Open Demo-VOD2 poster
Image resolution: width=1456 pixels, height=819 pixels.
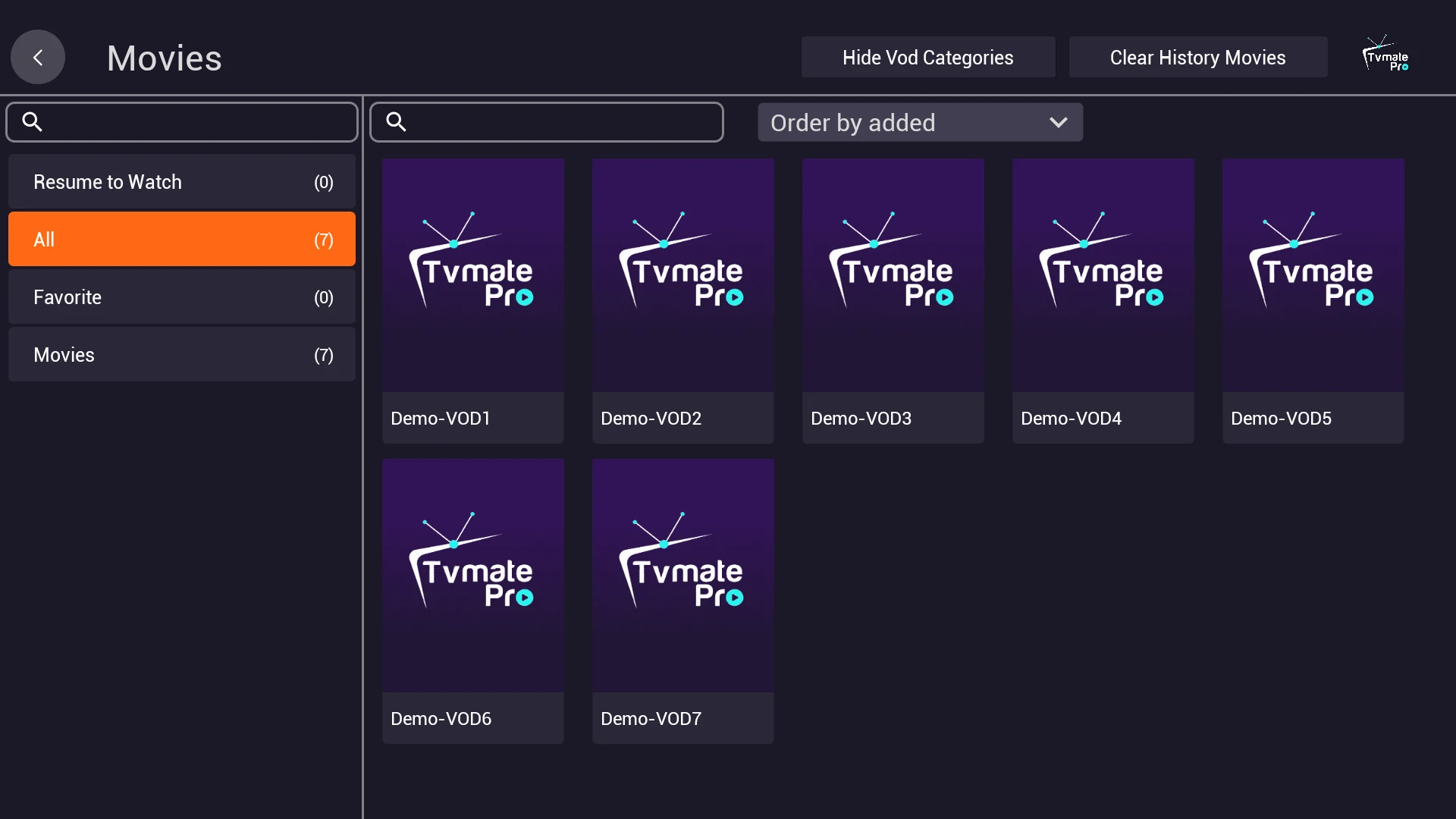coord(683,300)
